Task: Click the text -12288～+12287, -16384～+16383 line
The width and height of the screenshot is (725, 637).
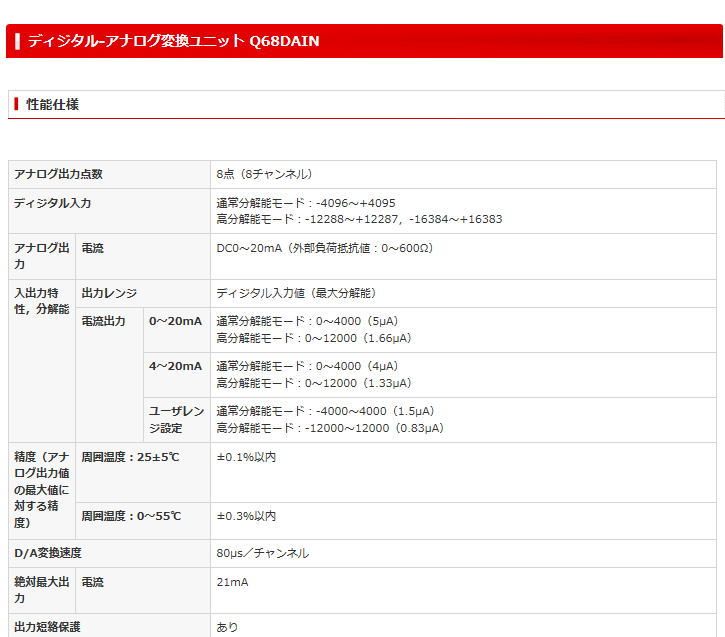Action: pyautogui.click(x=359, y=219)
